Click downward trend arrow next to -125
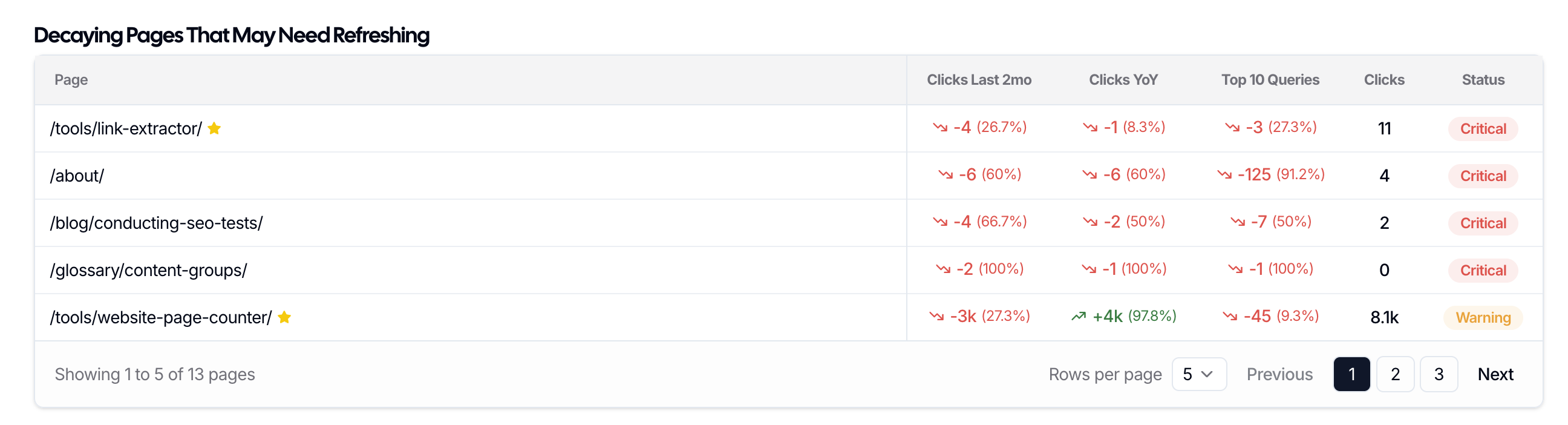The height and width of the screenshot is (425, 1568). (x=1224, y=175)
